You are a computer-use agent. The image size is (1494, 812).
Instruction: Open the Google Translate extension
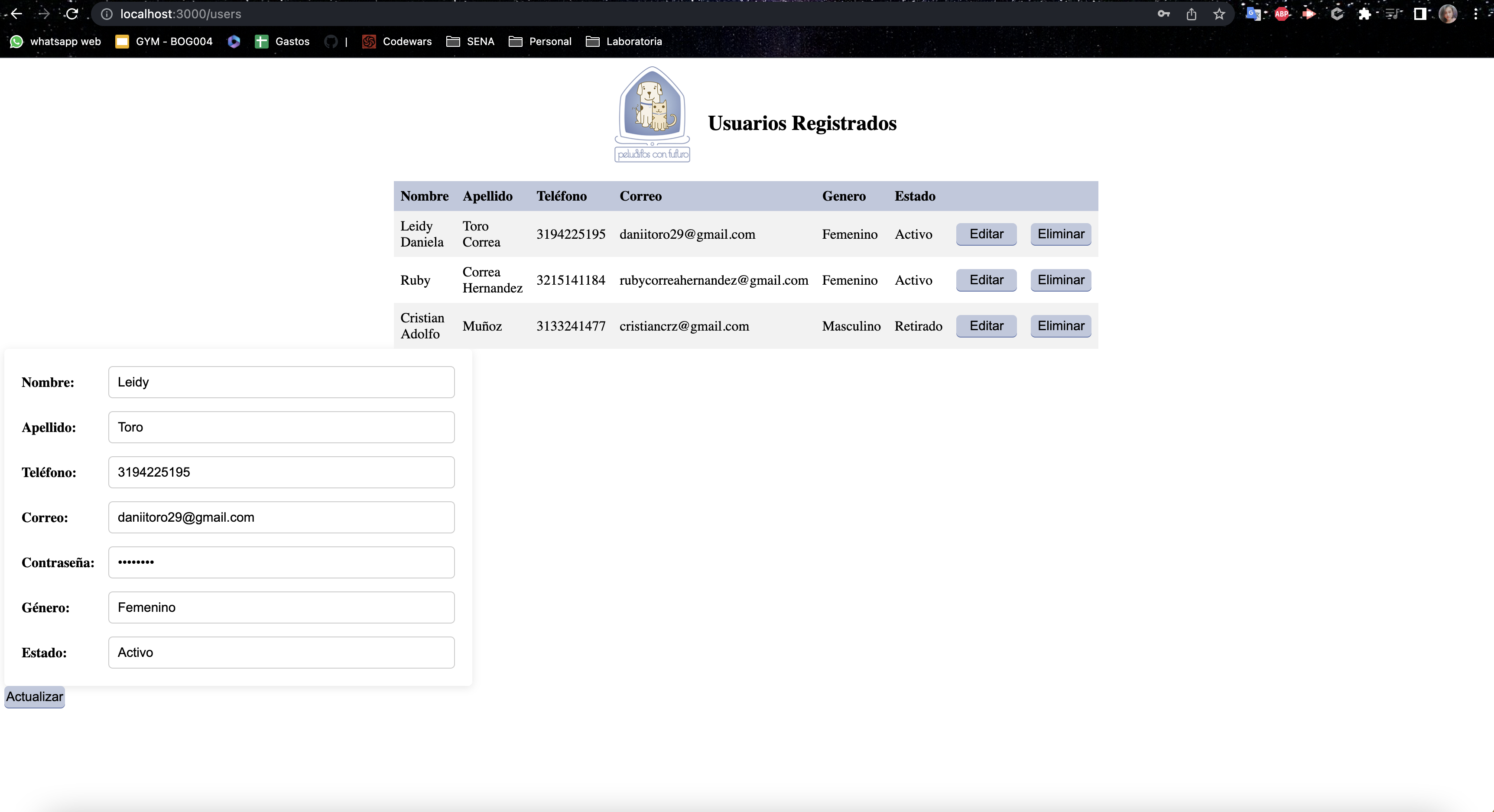coord(1254,13)
